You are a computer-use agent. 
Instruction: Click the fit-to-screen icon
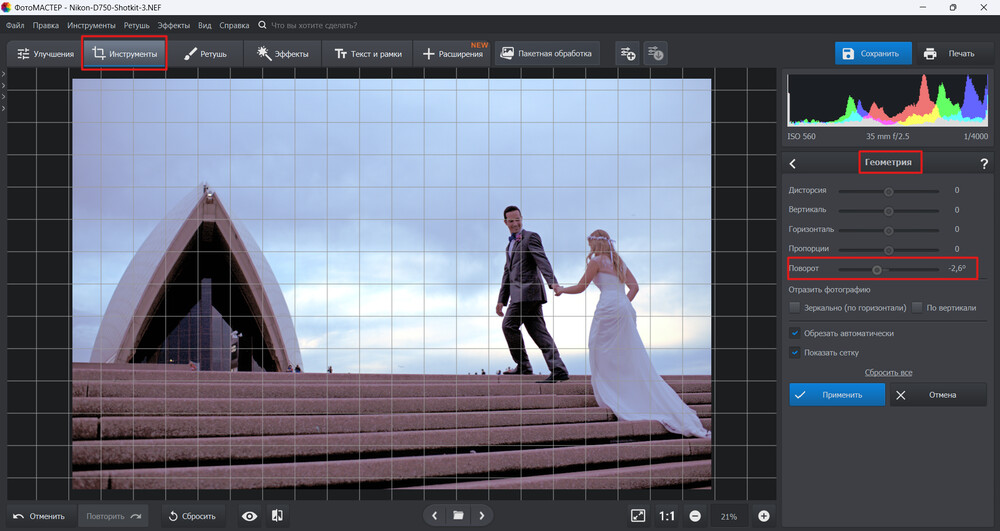[638, 516]
